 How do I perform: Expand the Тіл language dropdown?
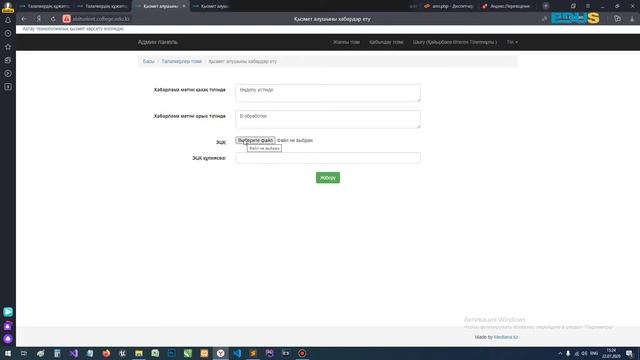512,42
